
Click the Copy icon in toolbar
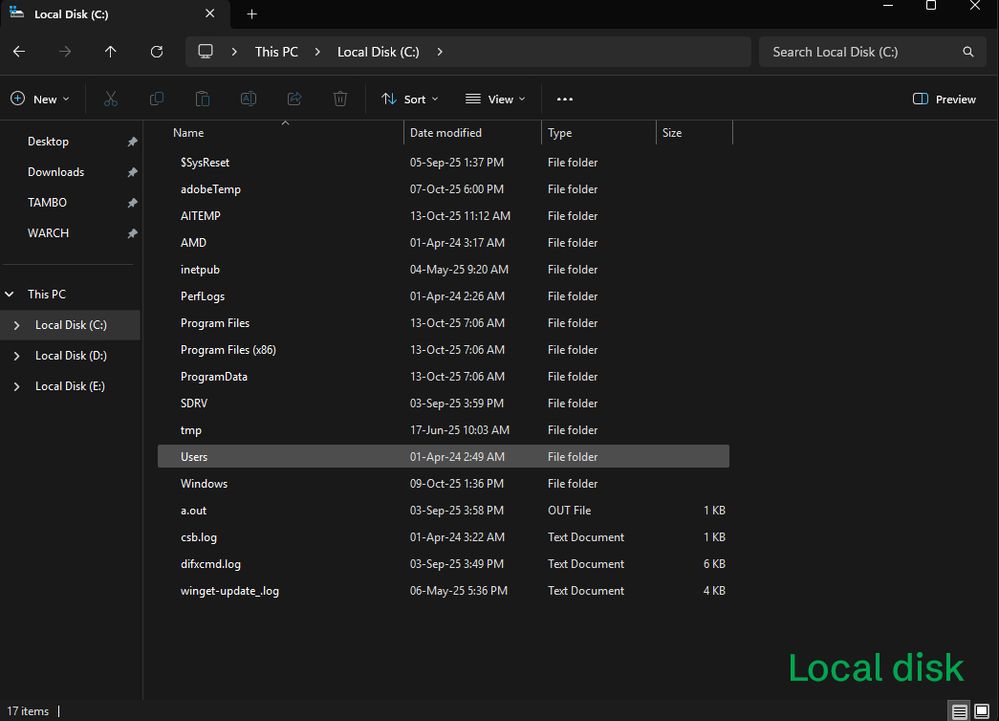pyautogui.click(x=157, y=99)
